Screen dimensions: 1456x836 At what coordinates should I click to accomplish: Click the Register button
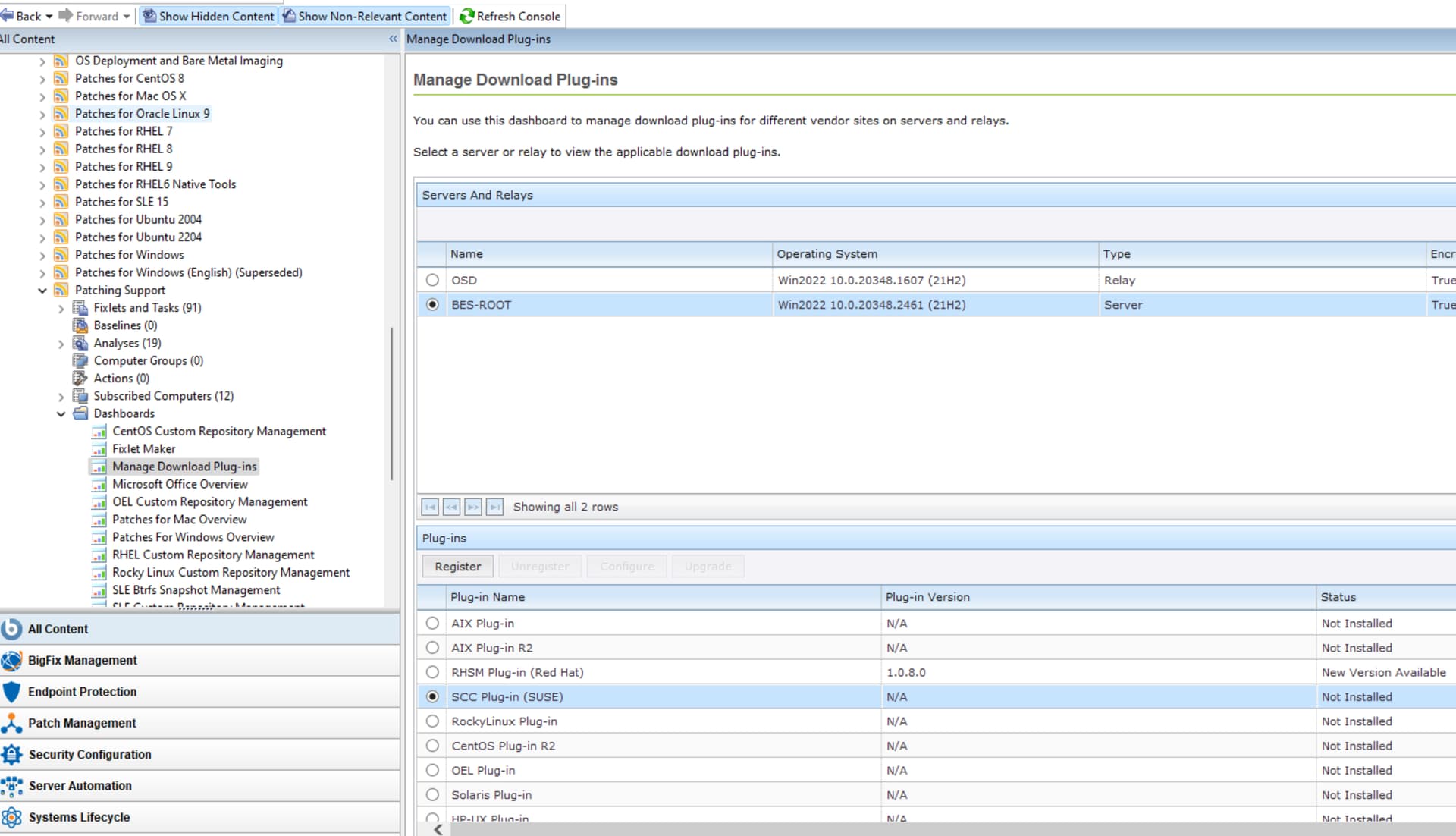(x=457, y=567)
